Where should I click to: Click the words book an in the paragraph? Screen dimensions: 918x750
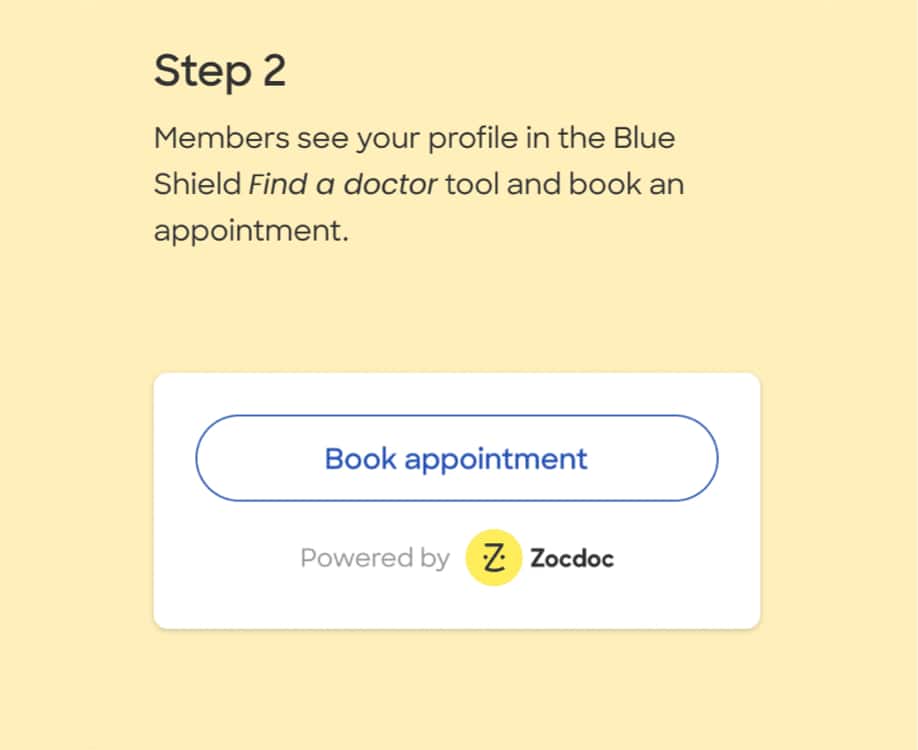(620, 185)
